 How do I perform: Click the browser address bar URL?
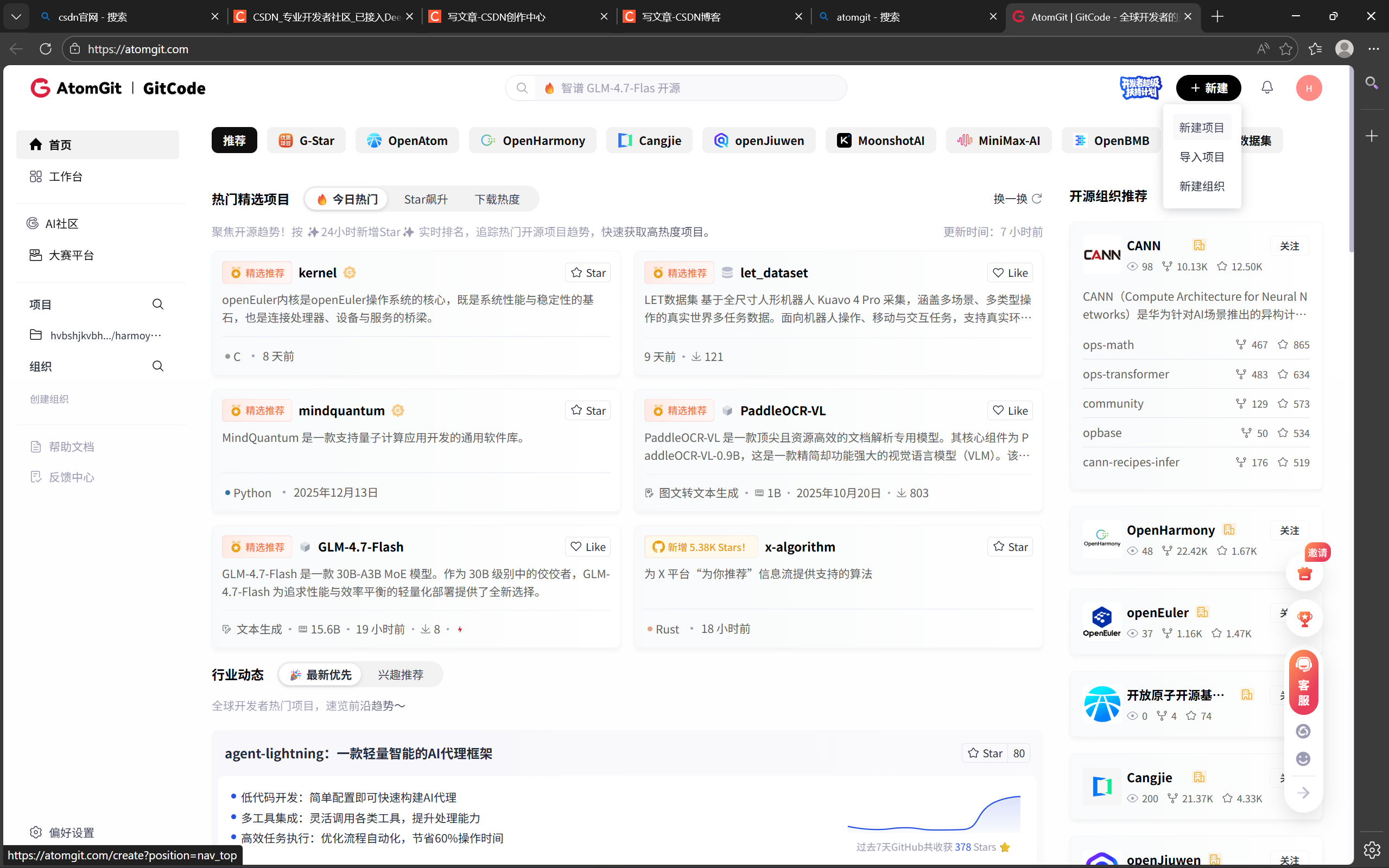click(x=138, y=49)
